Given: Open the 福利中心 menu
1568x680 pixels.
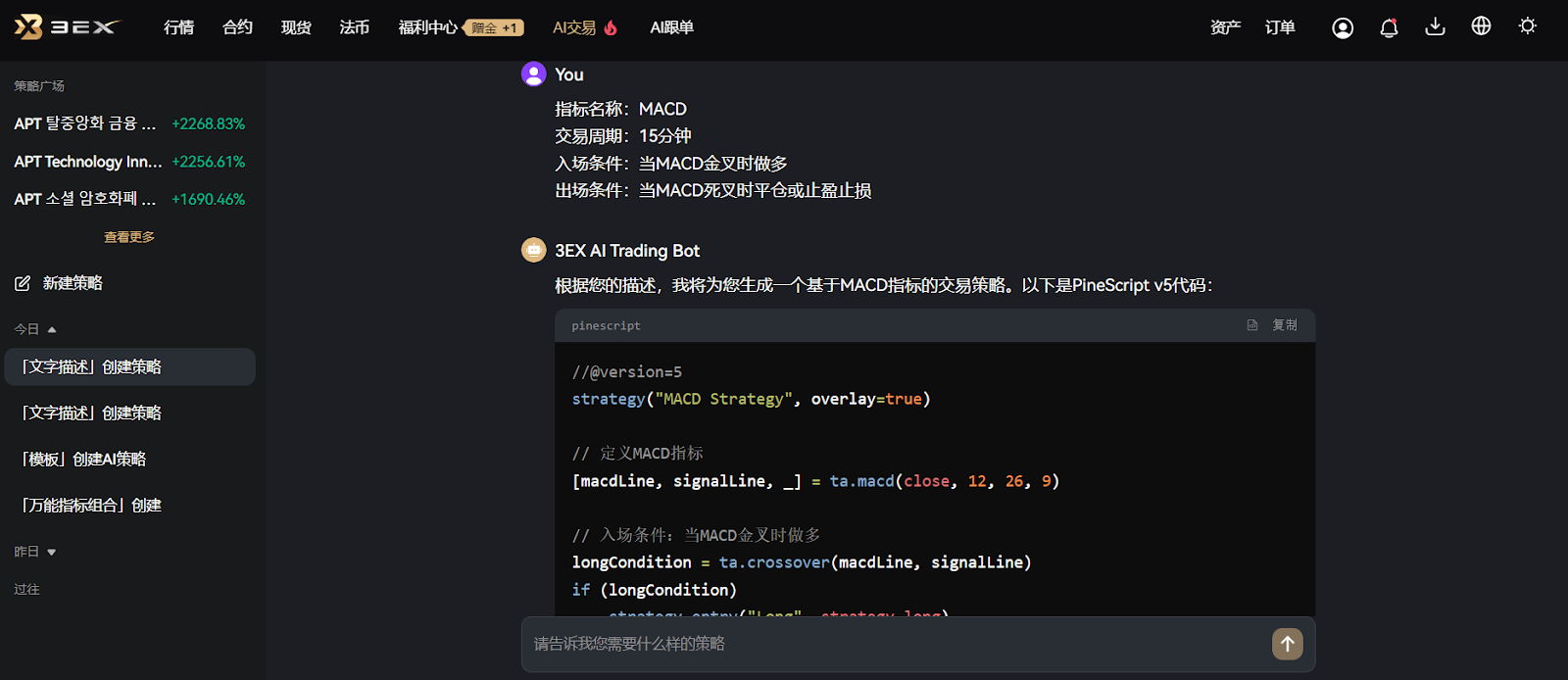Looking at the screenshot, I should pyautogui.click(x=427, y=27).
